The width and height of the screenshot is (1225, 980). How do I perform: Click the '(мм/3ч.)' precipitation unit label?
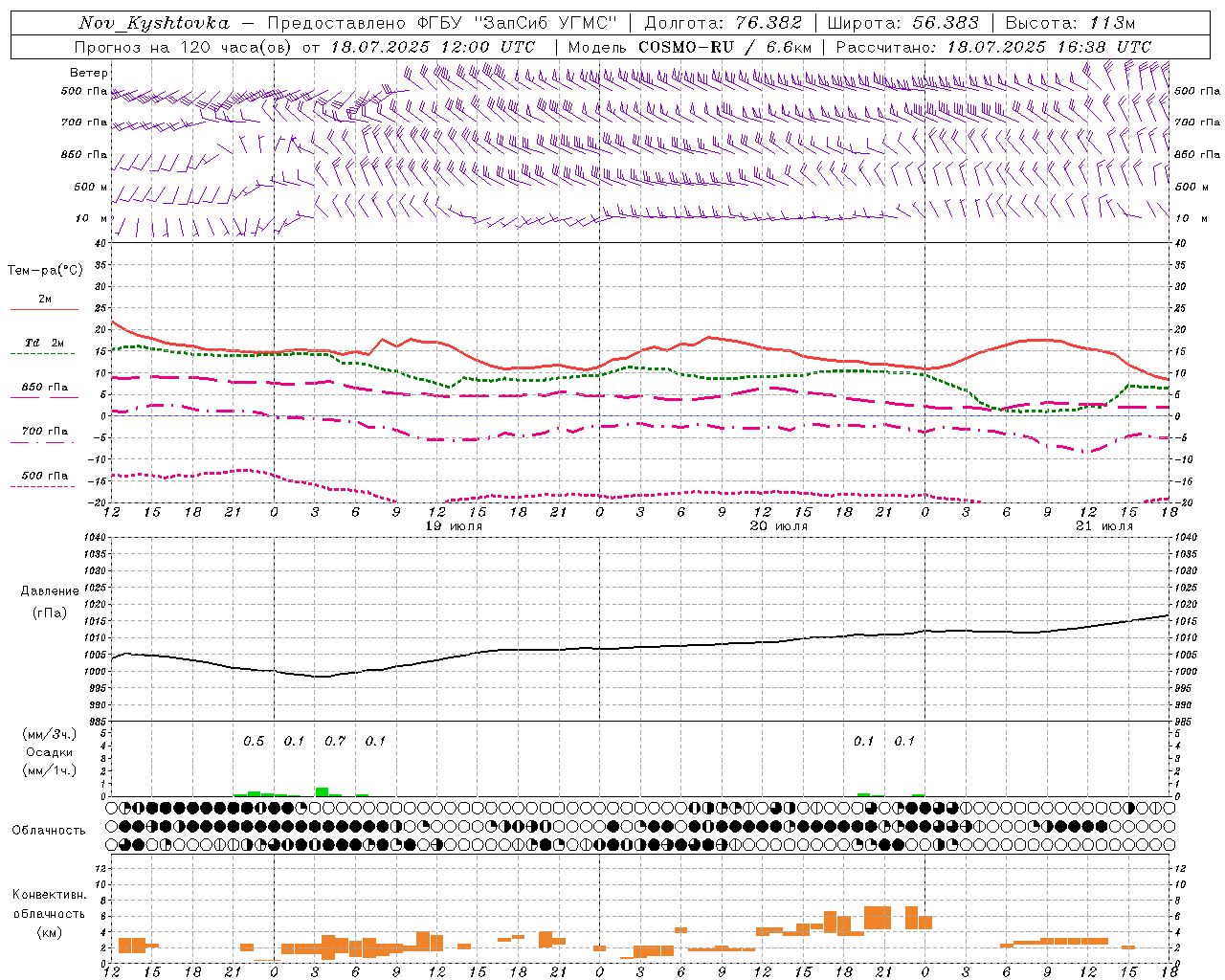click(x=50, y=734)
